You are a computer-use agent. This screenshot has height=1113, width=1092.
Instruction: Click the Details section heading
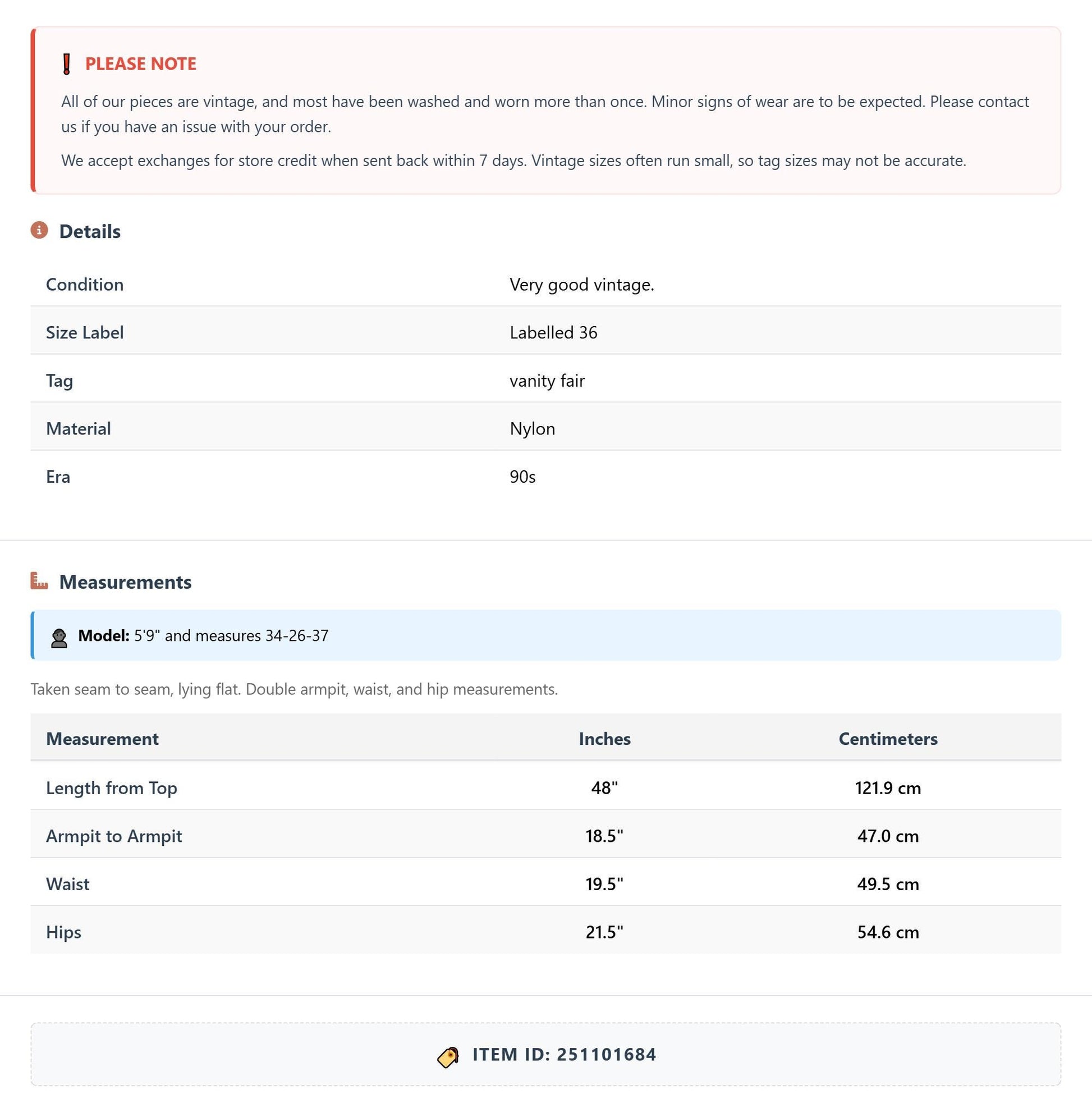(90, 231)
